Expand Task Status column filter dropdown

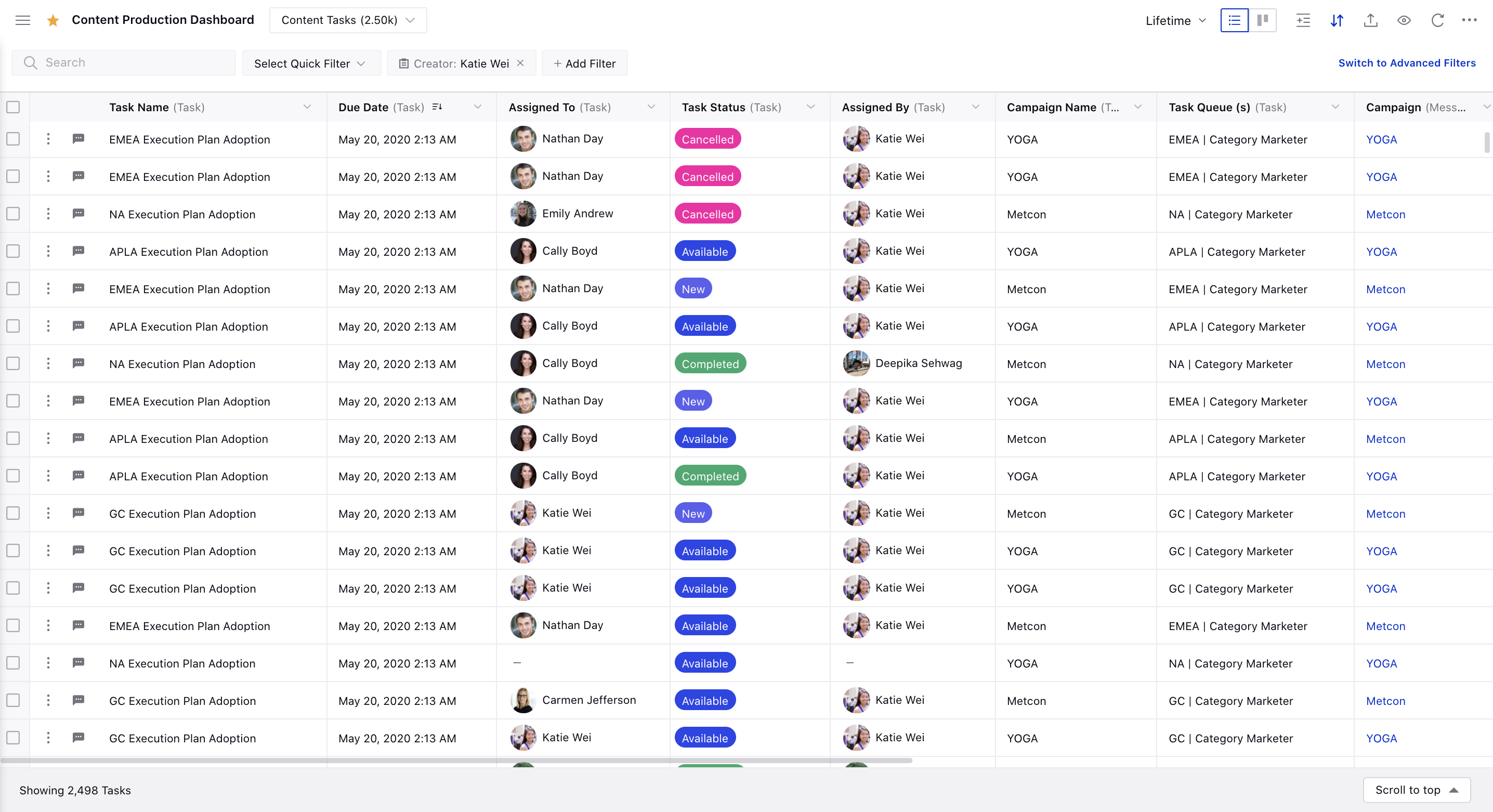click(811, 107)
